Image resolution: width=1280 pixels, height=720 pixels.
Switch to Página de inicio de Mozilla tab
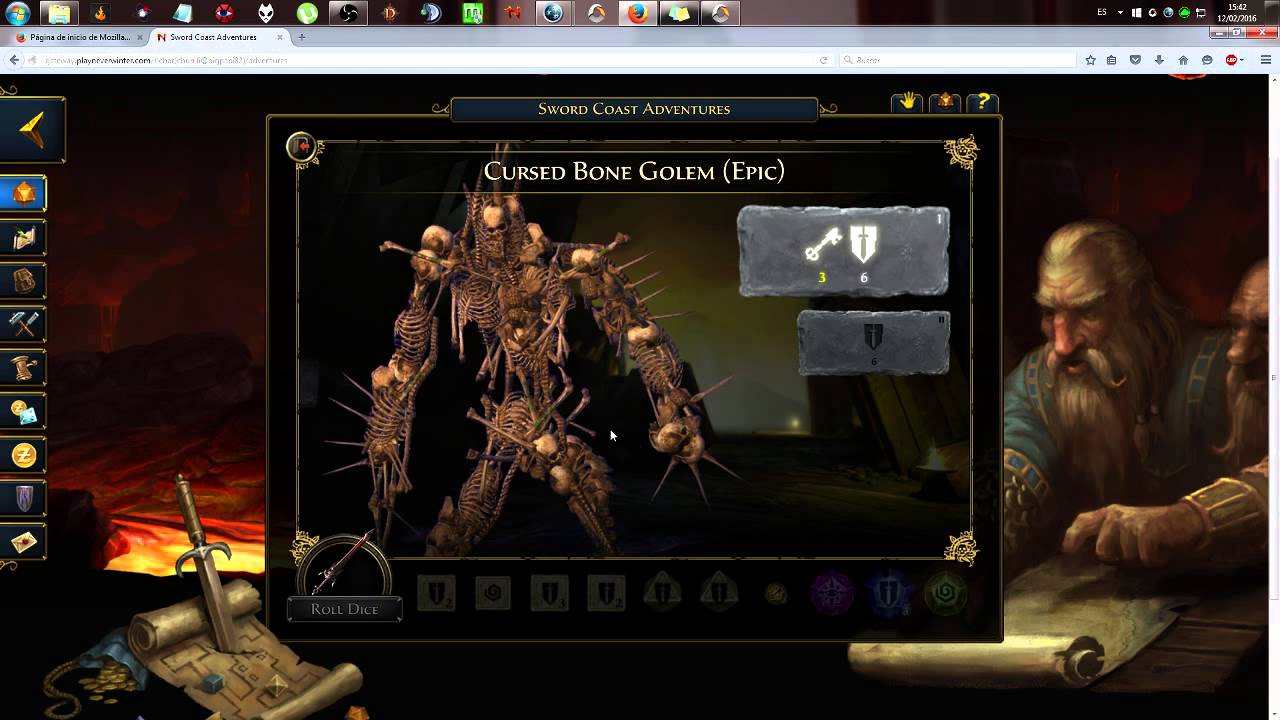80,37
